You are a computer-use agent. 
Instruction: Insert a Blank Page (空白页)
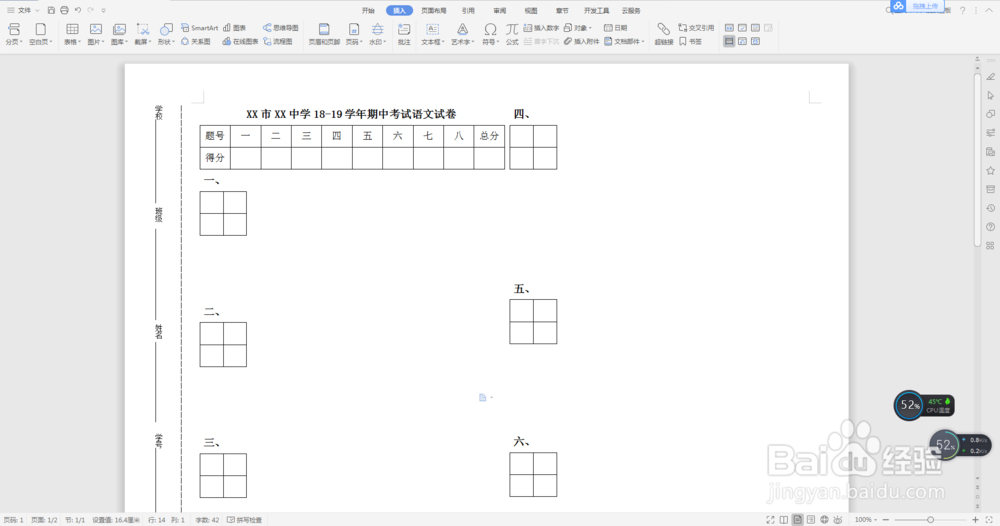tap(40, 34)
